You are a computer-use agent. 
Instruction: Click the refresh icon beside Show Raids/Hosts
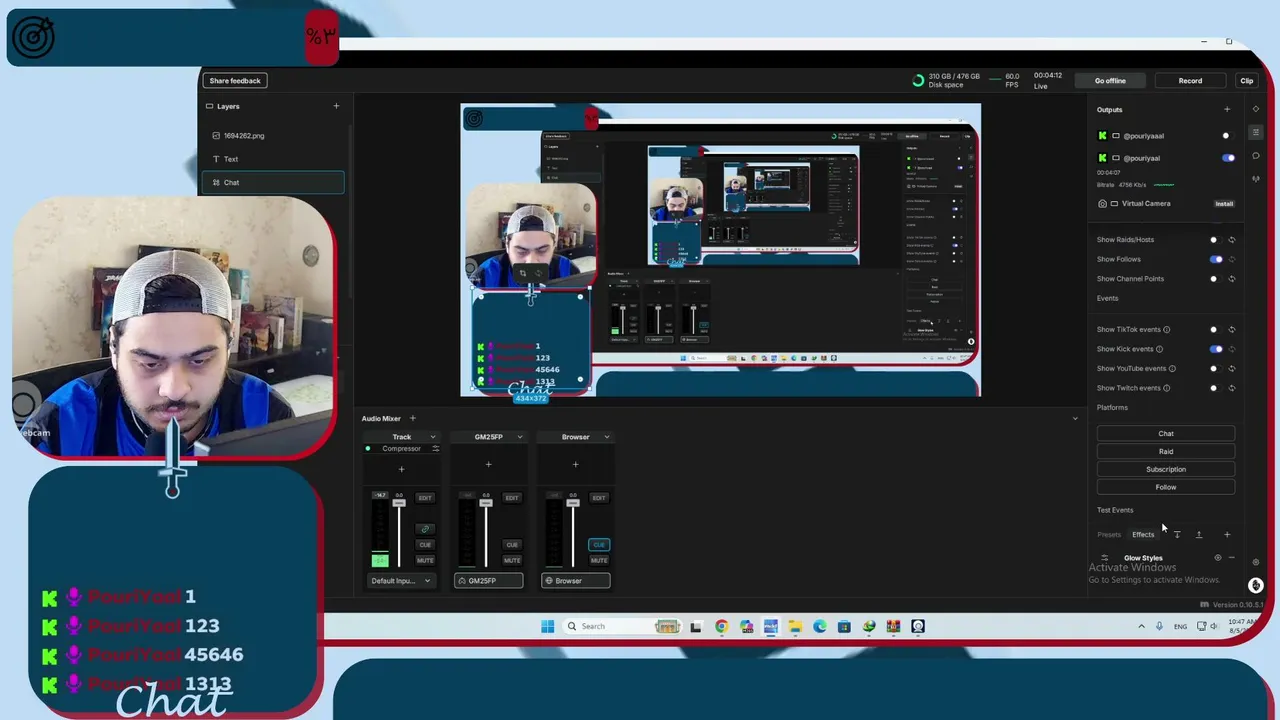click(x=1232, y=240)
